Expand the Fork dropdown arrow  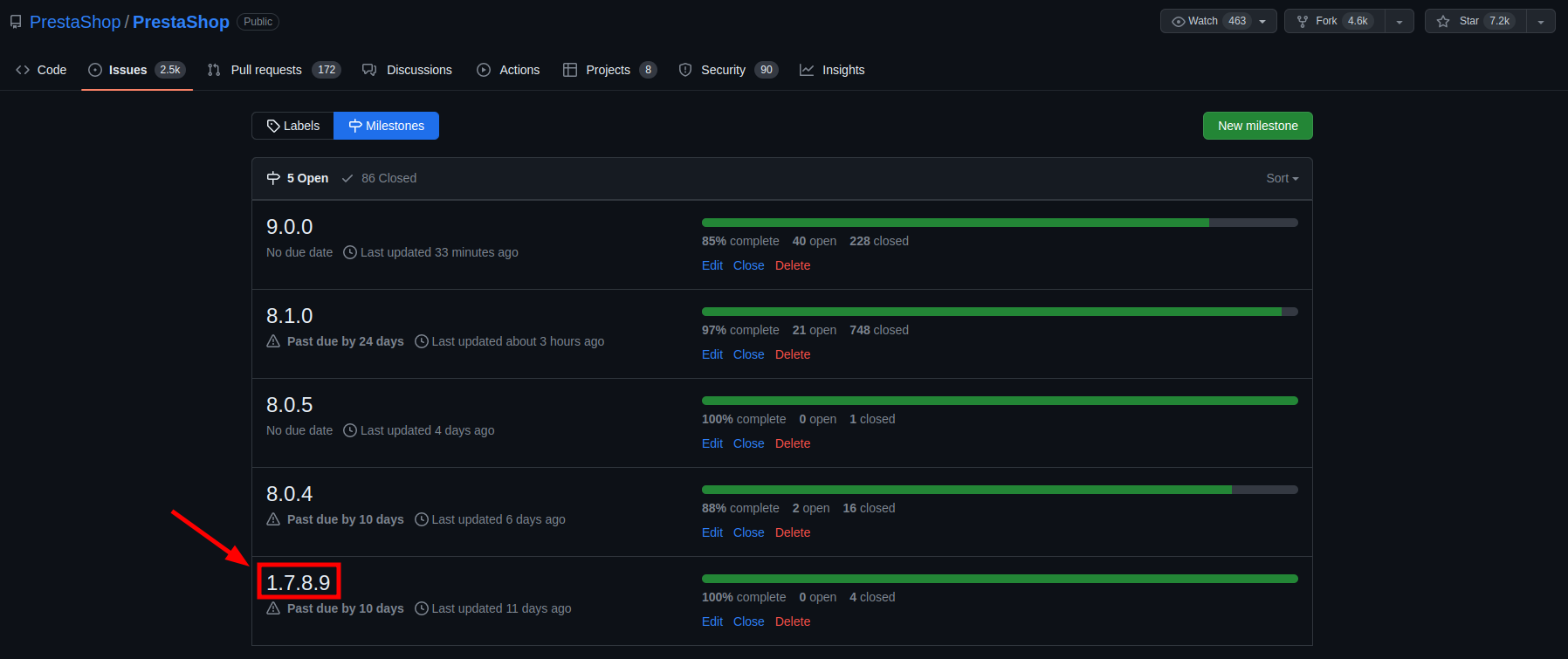click(x=1400, y=21)
